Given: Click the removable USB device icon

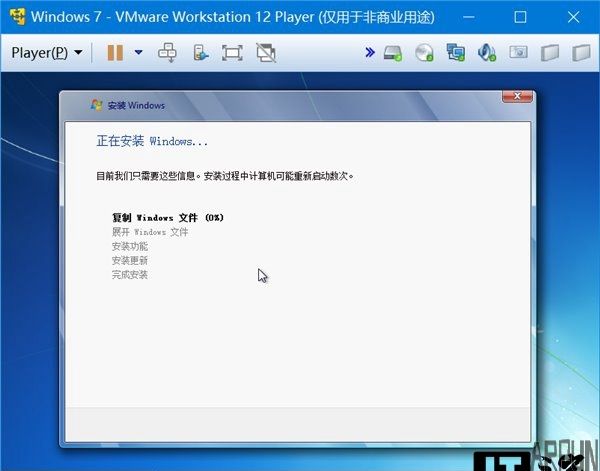Looking at the screenshot, I should (201, 52).
